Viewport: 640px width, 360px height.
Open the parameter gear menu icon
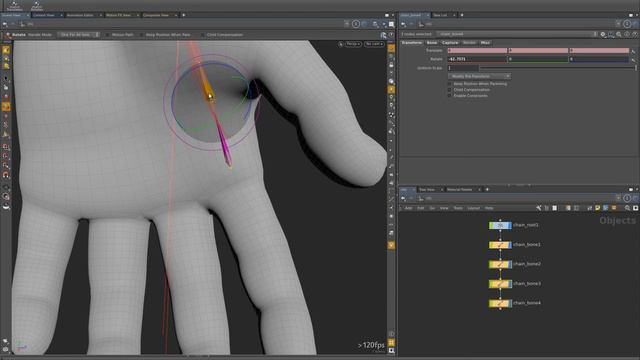[x=603, y=35]
